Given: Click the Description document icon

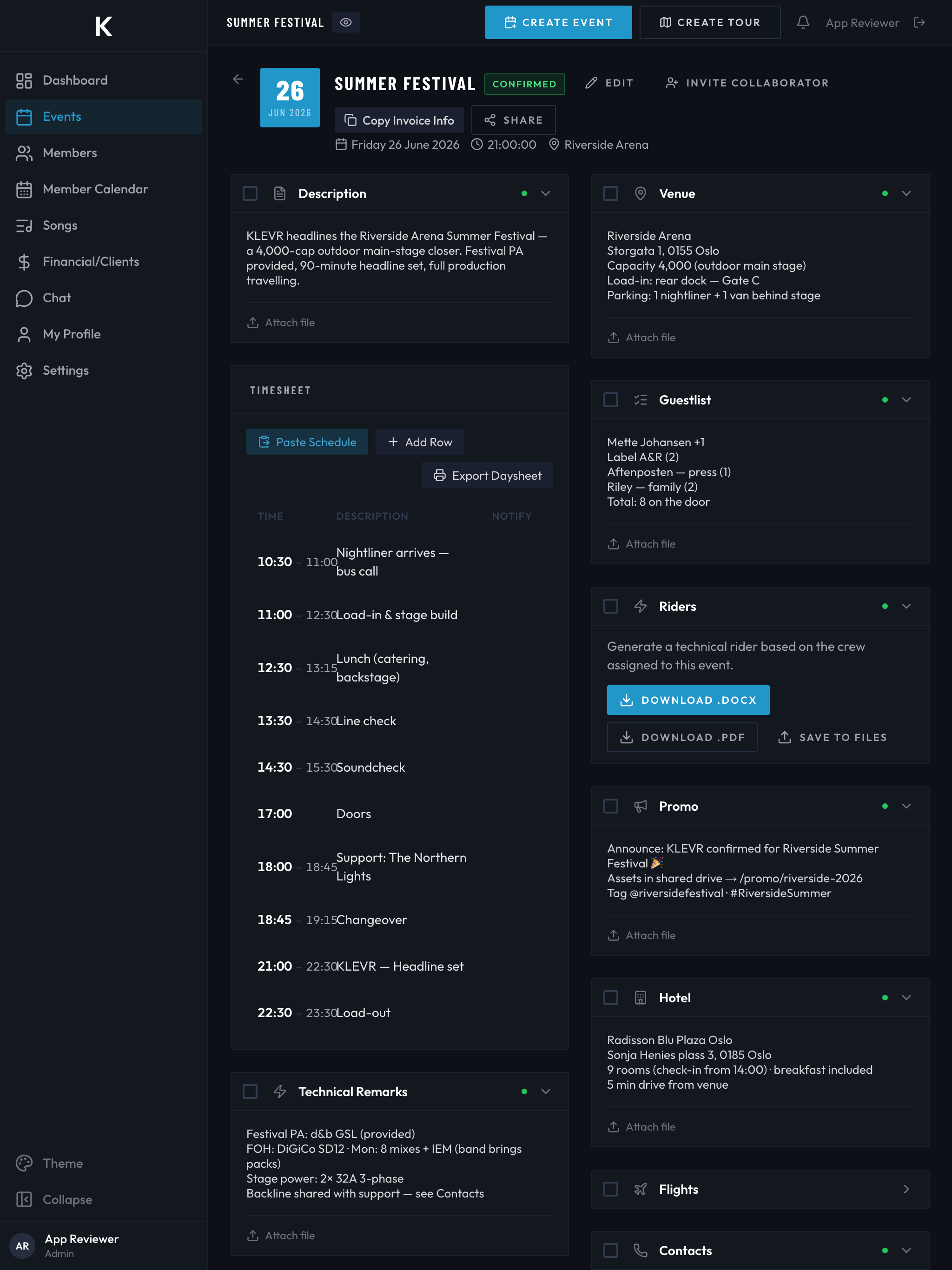Looking at the screenshot, I should coord(280,193).
